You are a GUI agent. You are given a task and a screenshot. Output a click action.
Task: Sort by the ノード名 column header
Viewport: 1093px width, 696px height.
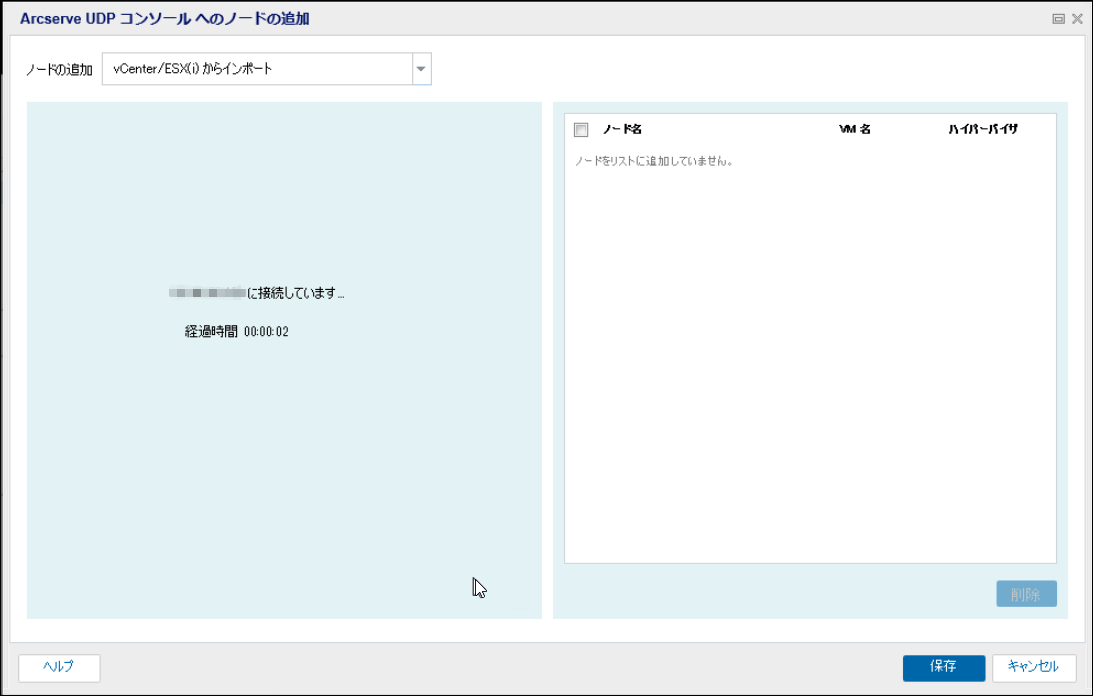pyautogui.click(x=622, y=130)
